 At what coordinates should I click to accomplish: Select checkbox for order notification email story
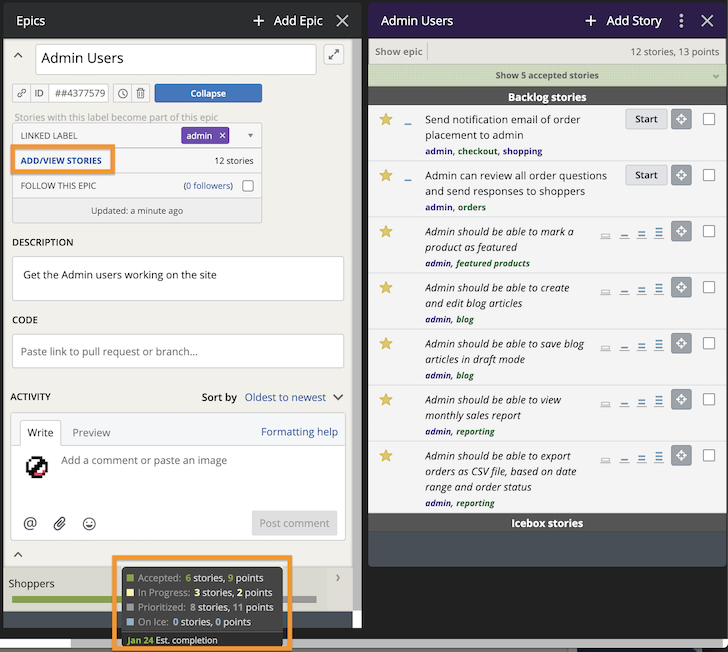tap(709, 119)
